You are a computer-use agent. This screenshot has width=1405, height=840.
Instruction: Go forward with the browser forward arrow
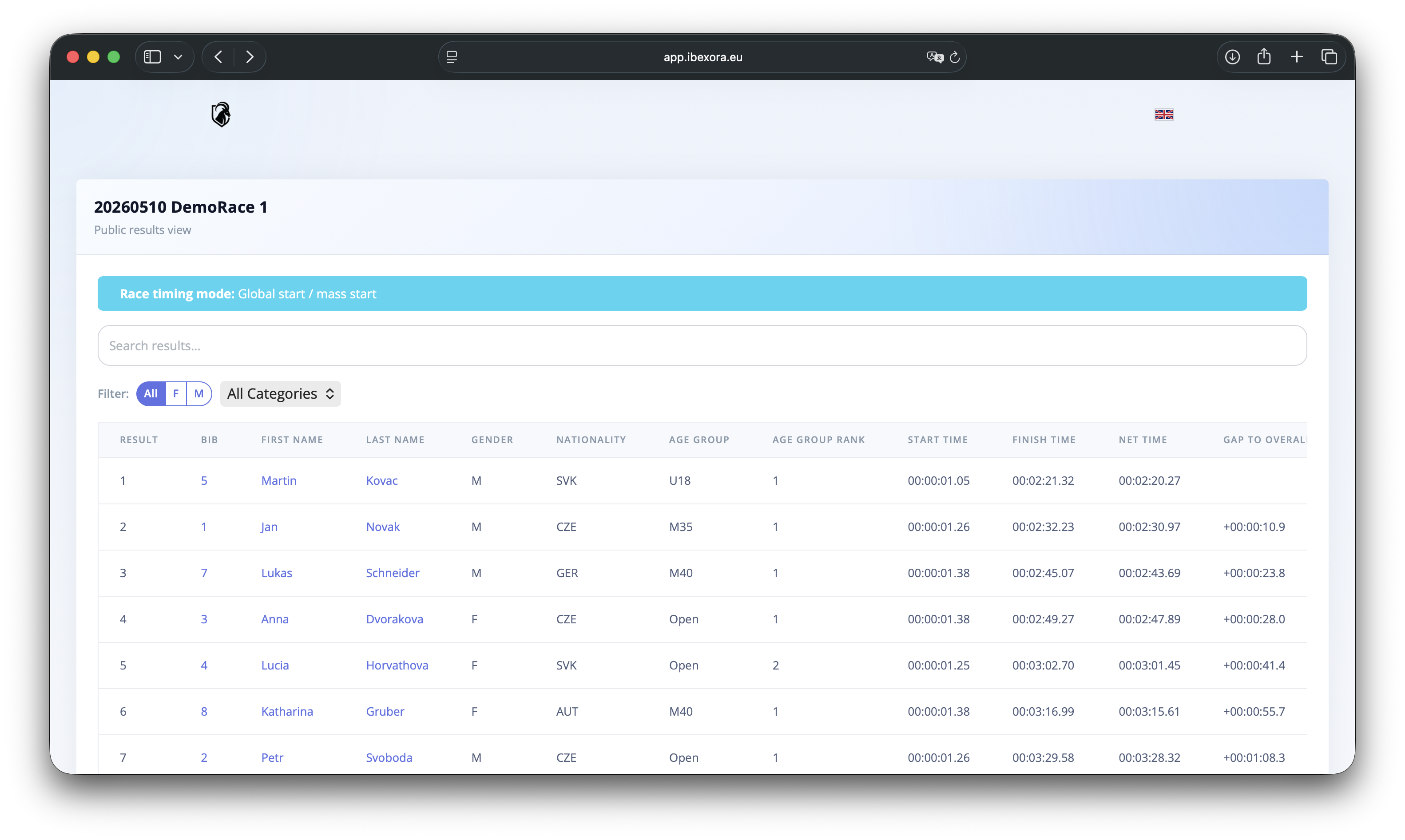coord(250,56)
